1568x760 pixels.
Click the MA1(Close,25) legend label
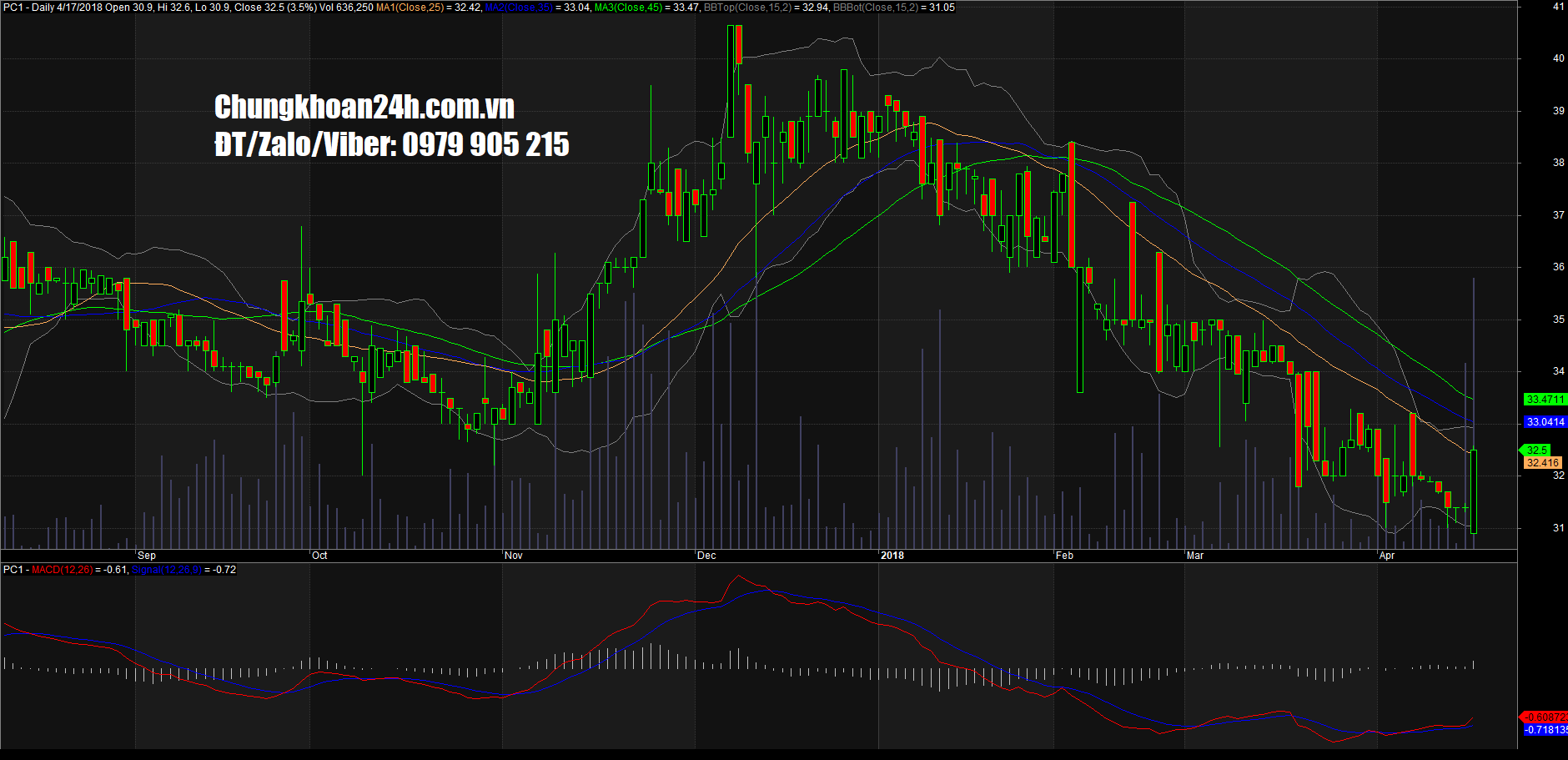(410, 8)
